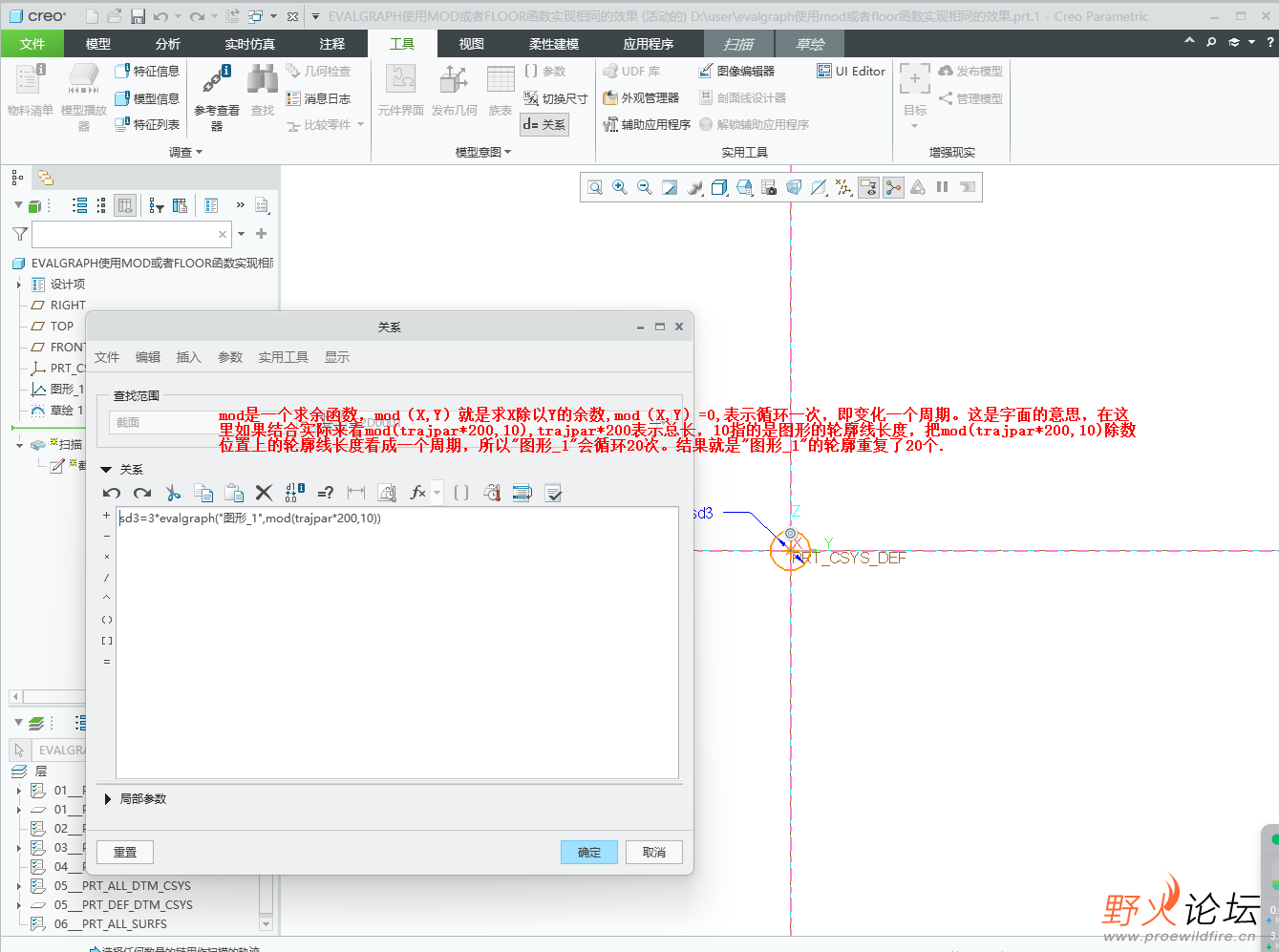Click the OK button in Relations dialog
1279x952 pixels.
[589, 852]
